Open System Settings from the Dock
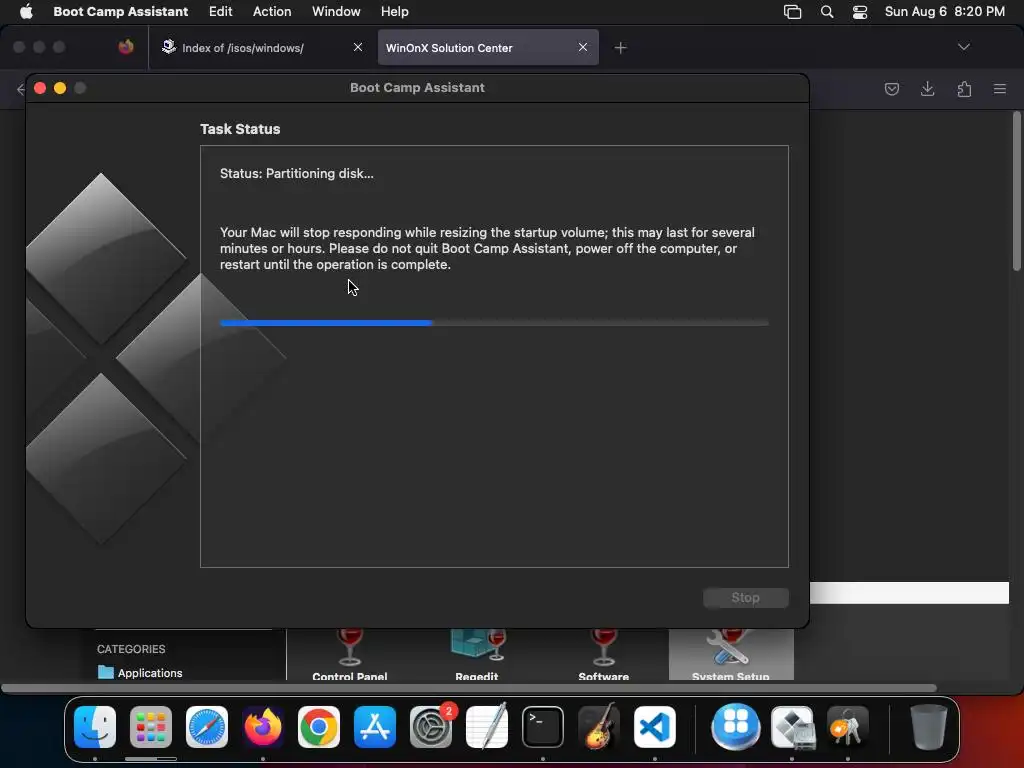This screenshot has height=768, width=1024. click(431, 727)
